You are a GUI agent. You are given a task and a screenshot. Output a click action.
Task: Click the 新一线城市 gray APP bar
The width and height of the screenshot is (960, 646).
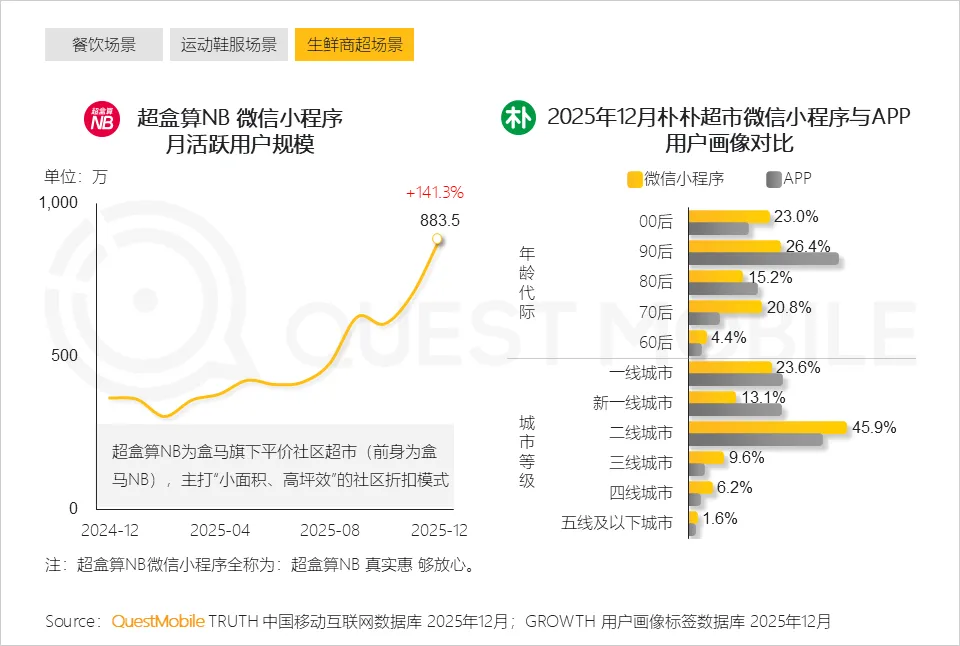pyautogui.click(x=736, y=409)
